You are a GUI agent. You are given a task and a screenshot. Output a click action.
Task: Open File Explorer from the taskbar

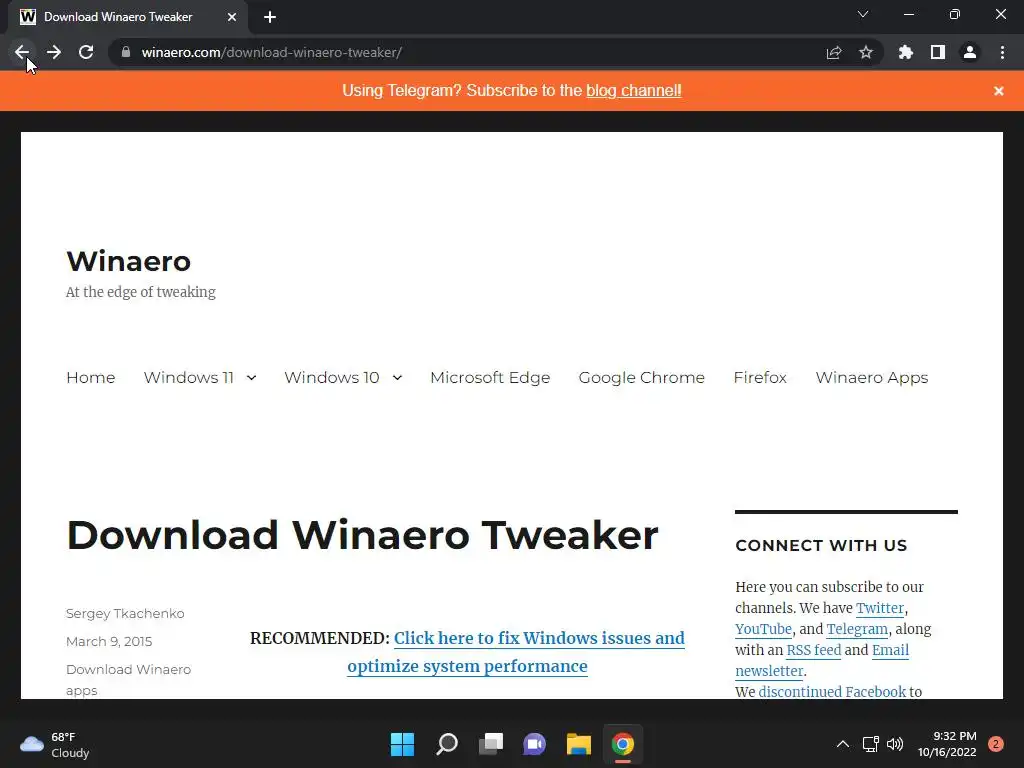click(579, 744)
